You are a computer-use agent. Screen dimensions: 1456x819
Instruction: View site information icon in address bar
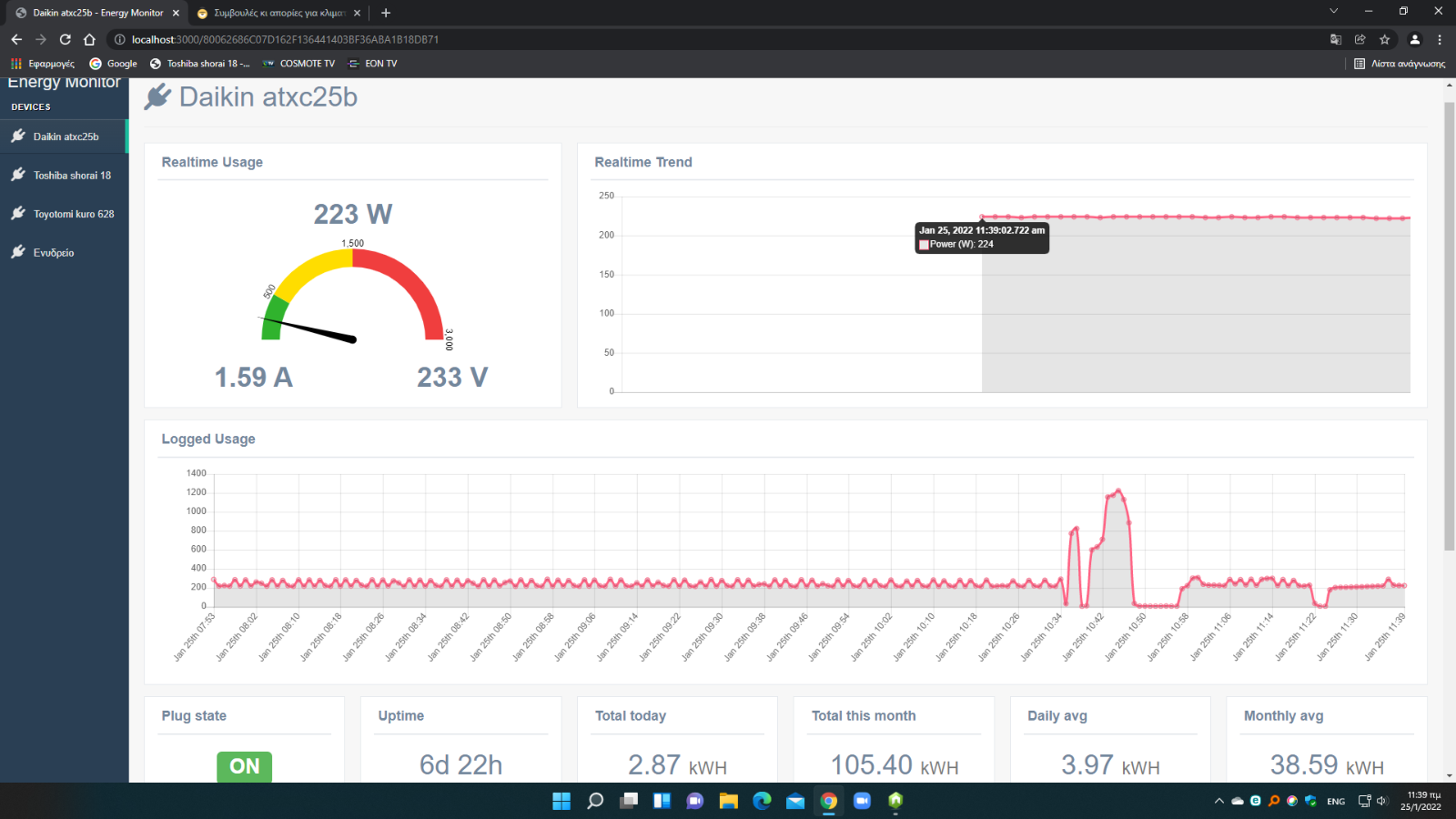[x=119, y=39]
